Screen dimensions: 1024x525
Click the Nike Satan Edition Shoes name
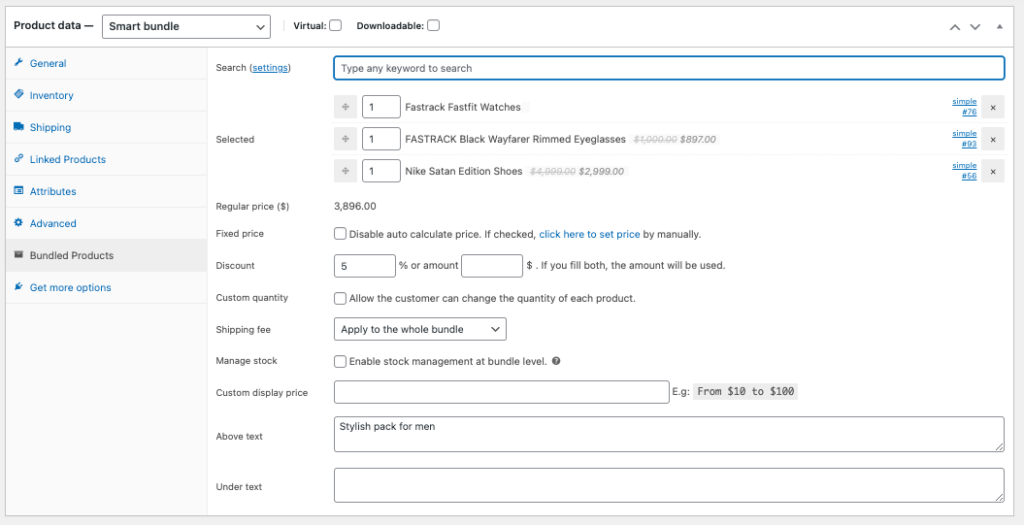point(464,171)
